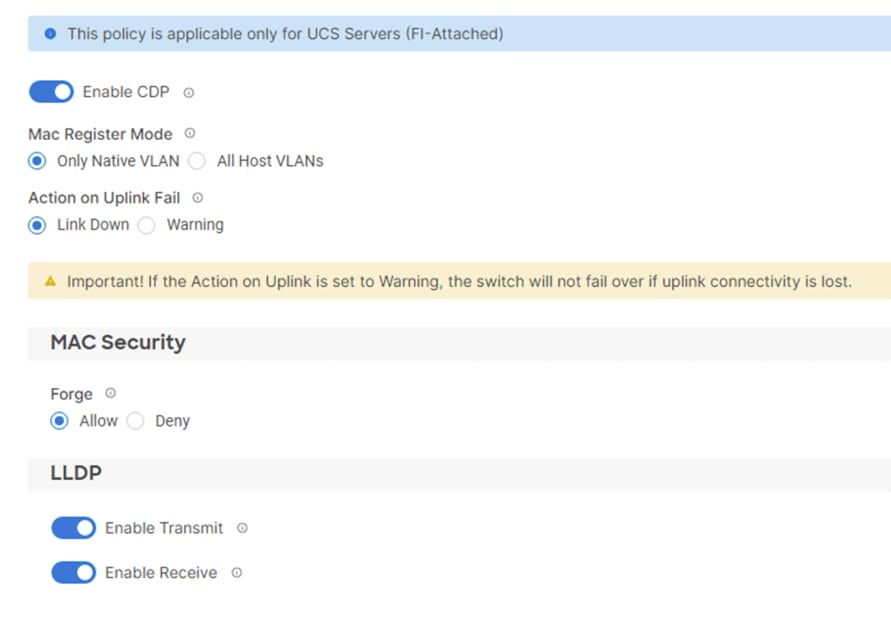
Task: Toggle the Enable CDP switch
Action: [51, 92]
